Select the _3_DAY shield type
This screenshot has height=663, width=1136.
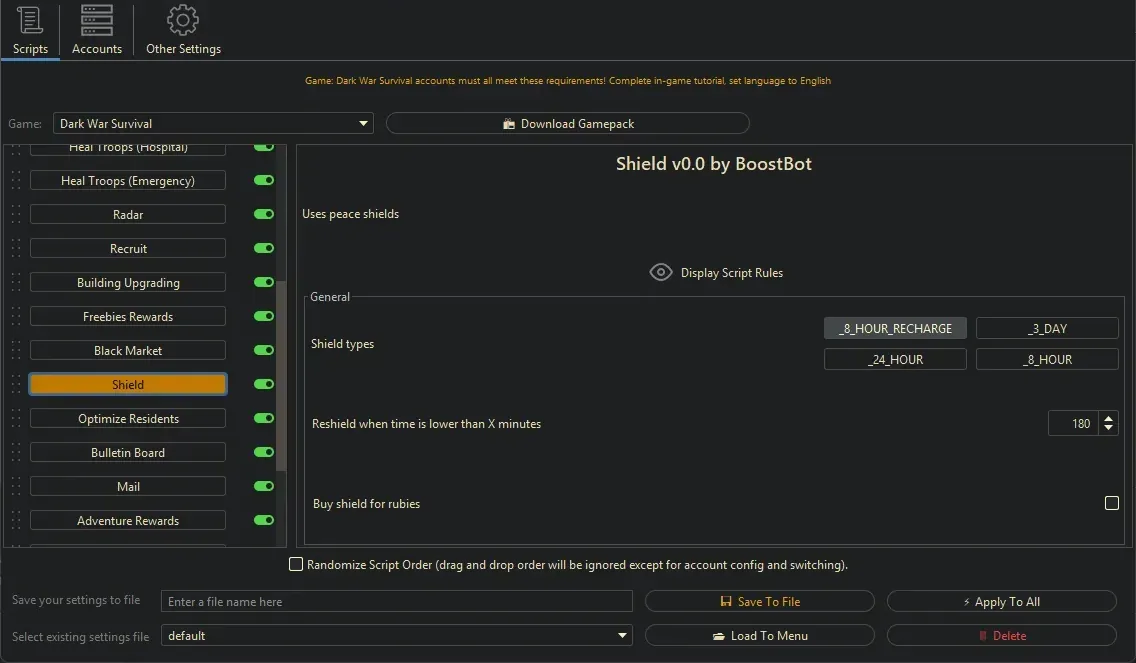(1047, 328)
